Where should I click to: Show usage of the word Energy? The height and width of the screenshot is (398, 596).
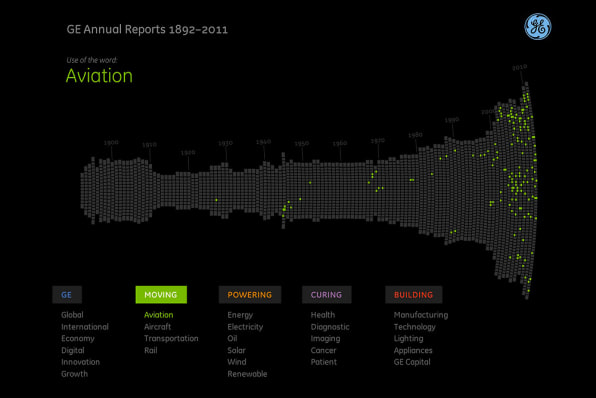click(240, 315)
